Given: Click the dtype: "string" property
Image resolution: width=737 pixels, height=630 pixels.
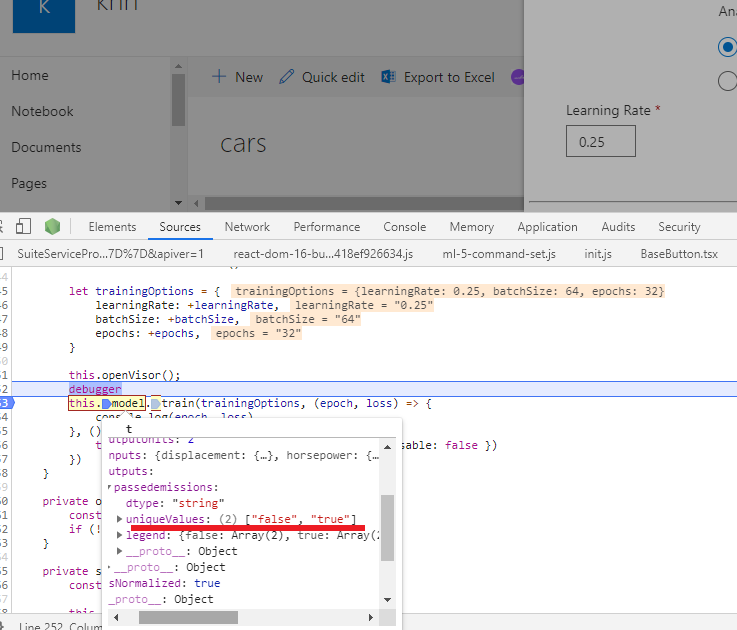Looking at the screenshot, I should pyautogui.click(x=175, y=503).
